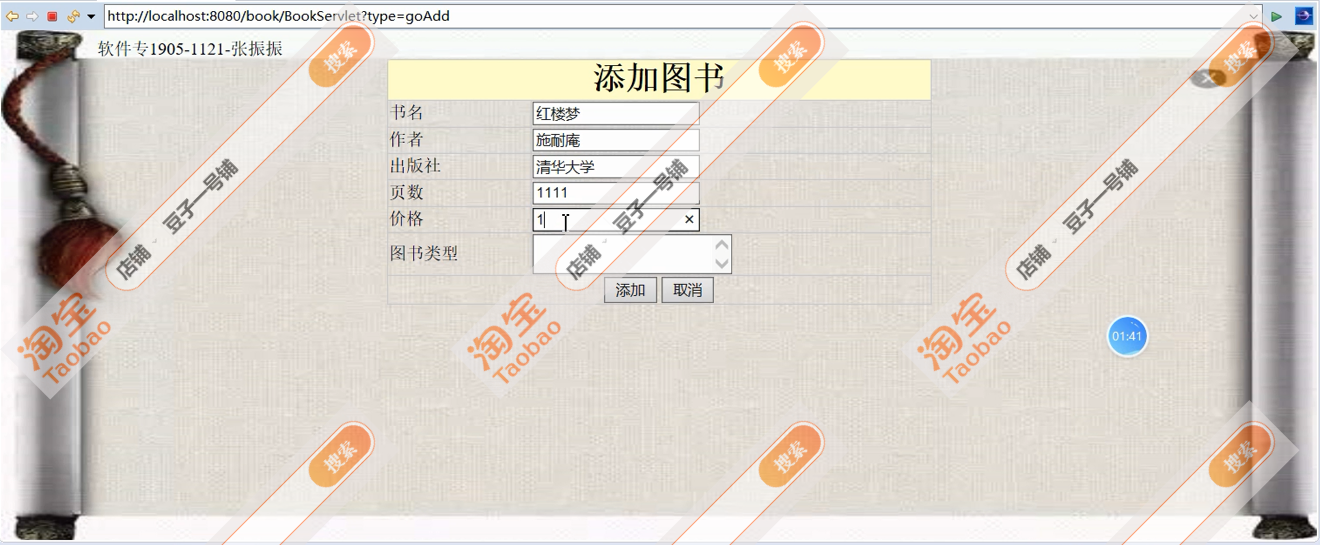Image resolution: width=1320 pixels, height=545 pixels.
Task: Open the 图书类型 selection list
Action: tap(632, 254)
